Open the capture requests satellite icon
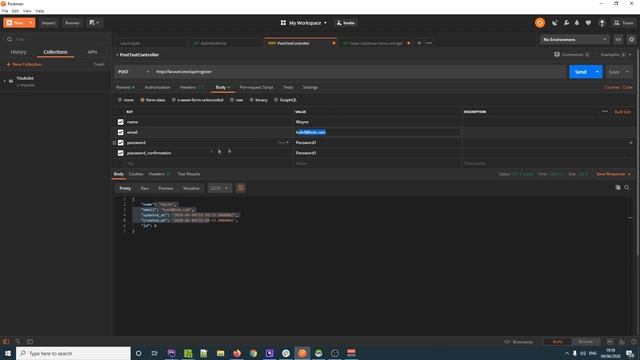Screen dimensions: 640x360 554,23
